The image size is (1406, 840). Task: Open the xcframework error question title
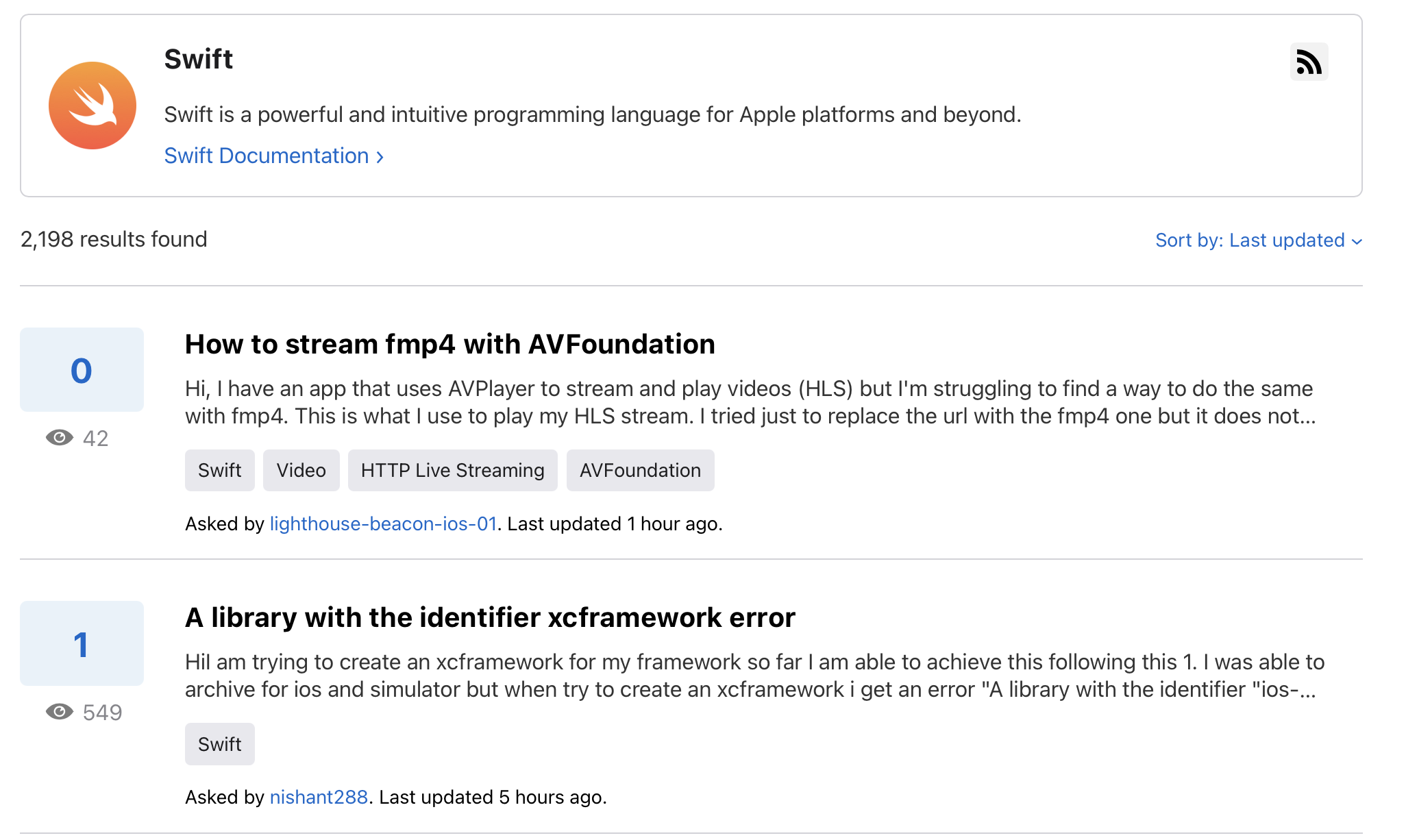click(490, 617)
